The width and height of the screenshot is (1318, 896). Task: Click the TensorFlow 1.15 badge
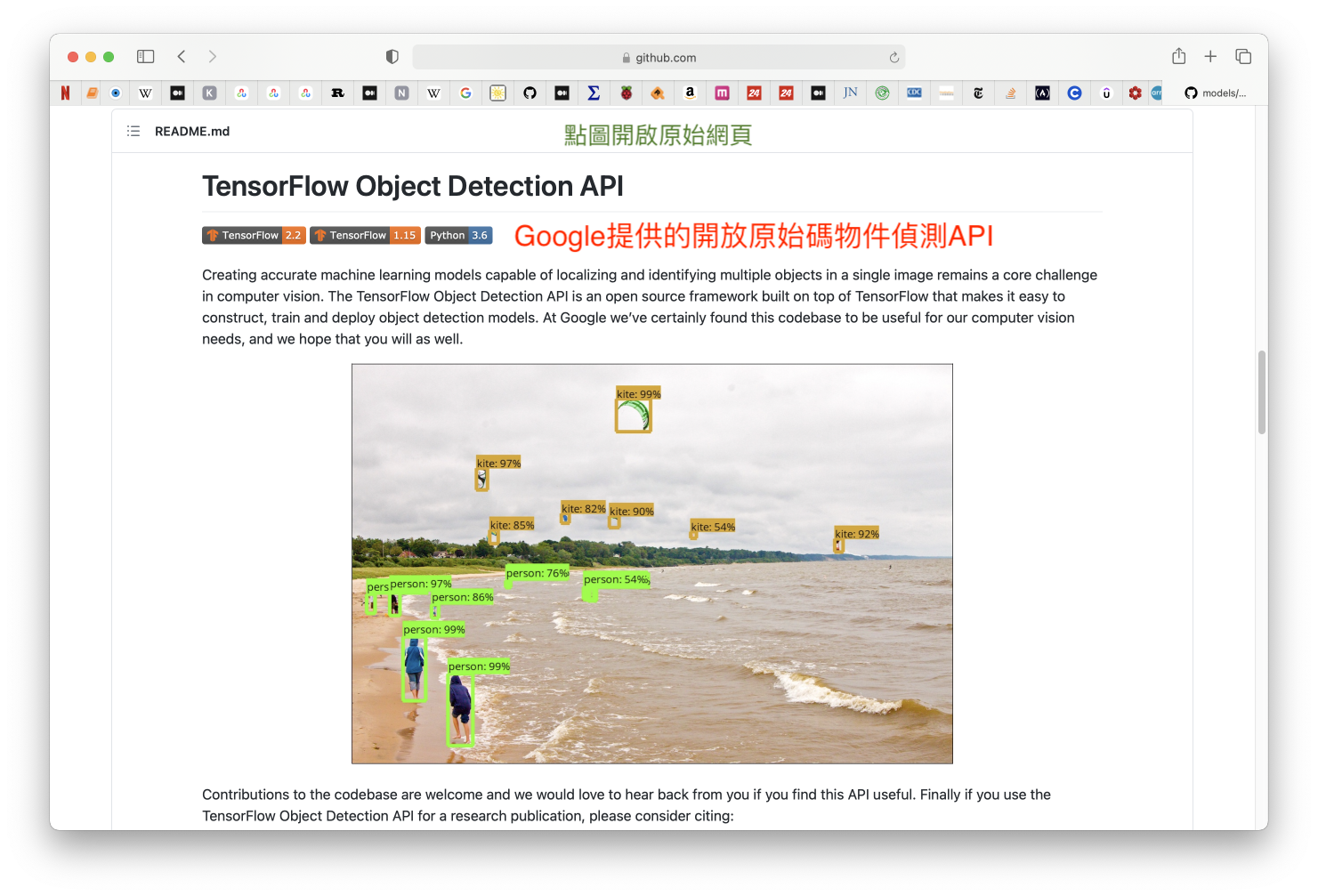[365, 235]
